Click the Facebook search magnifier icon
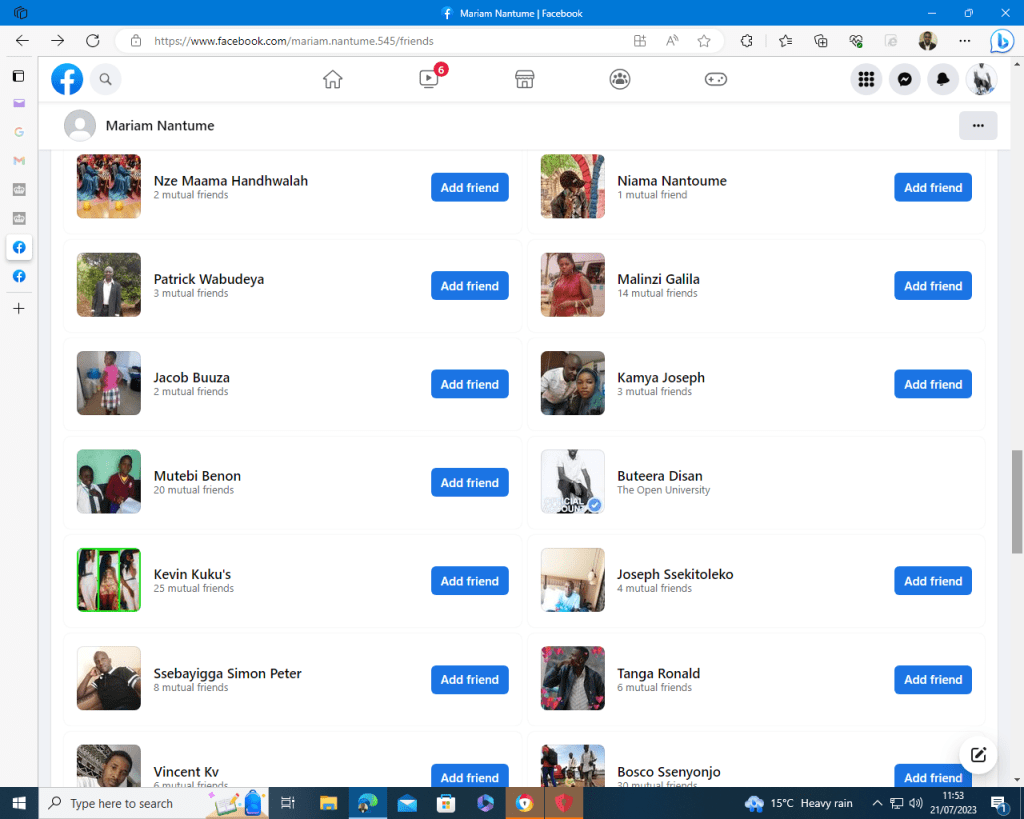 pos(105,80)
